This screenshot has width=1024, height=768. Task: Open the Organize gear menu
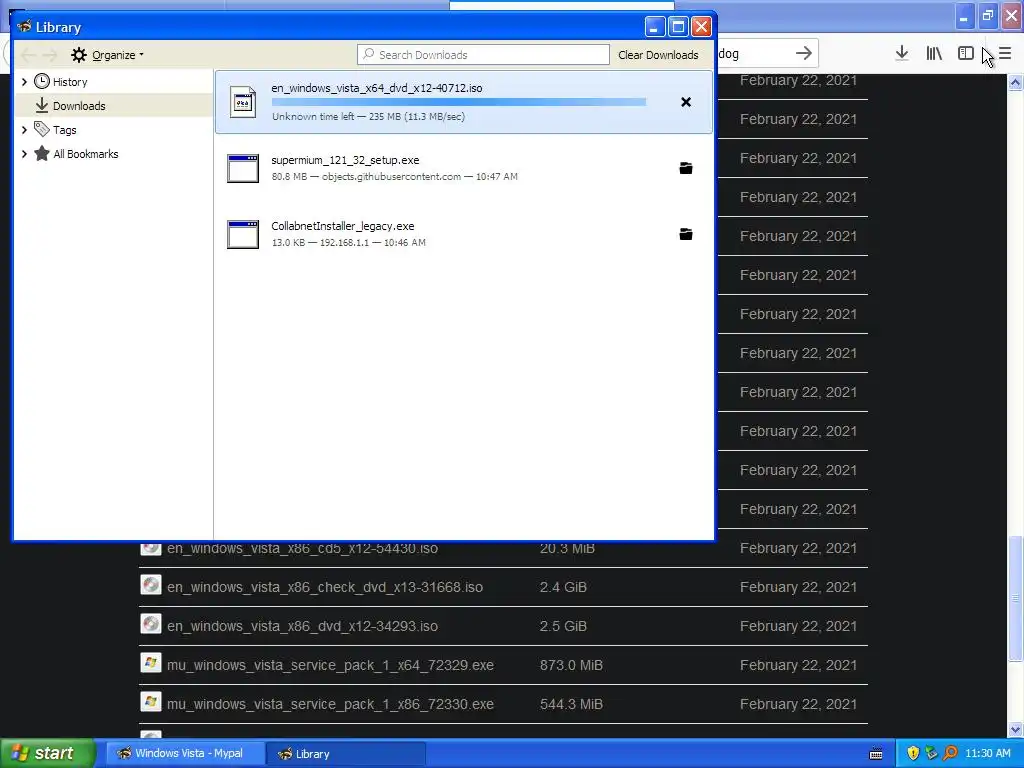click(x=107, y=55)
